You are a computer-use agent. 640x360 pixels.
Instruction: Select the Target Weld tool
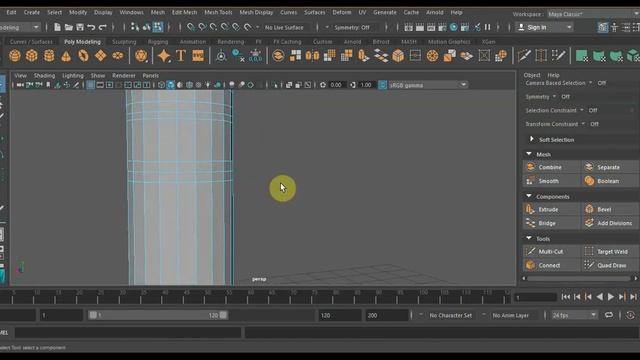(x=609, y=251)
